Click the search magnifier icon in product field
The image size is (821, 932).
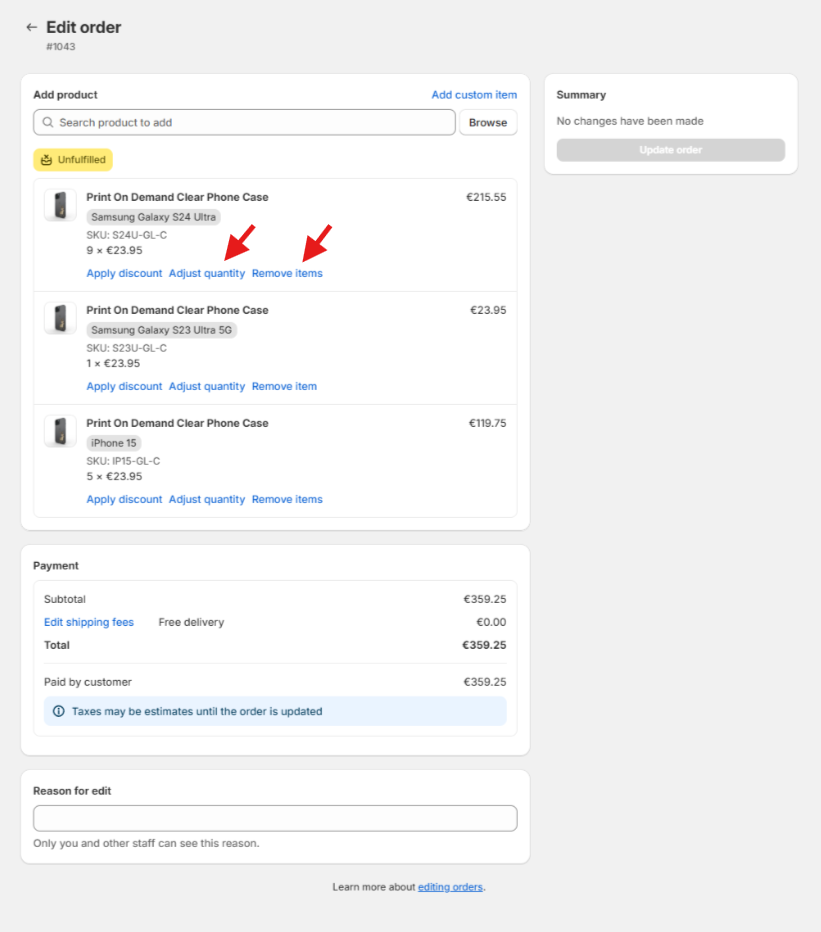[x=47, y=123]
